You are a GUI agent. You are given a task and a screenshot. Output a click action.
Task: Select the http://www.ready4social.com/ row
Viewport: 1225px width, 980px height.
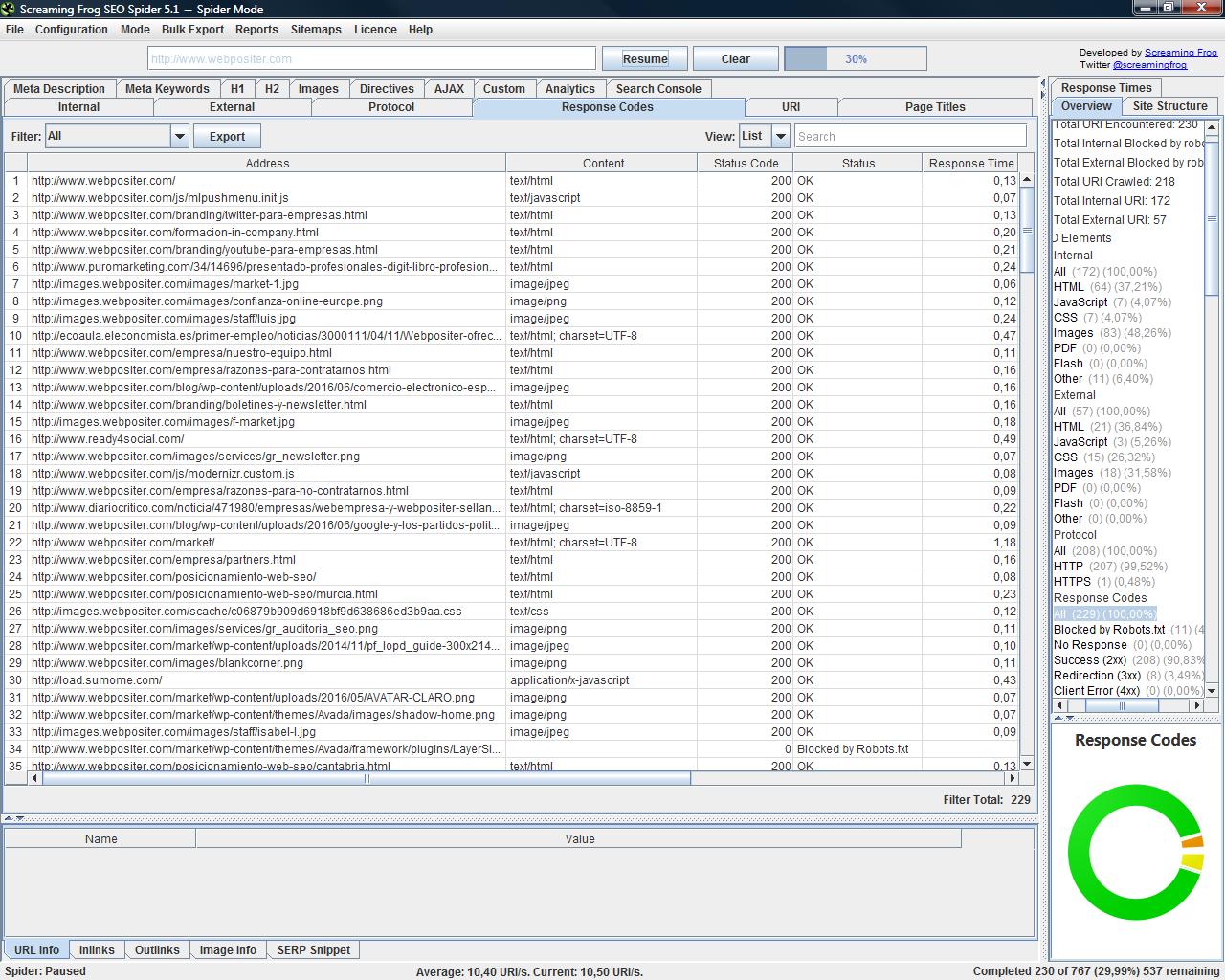(x=512, y=439)
